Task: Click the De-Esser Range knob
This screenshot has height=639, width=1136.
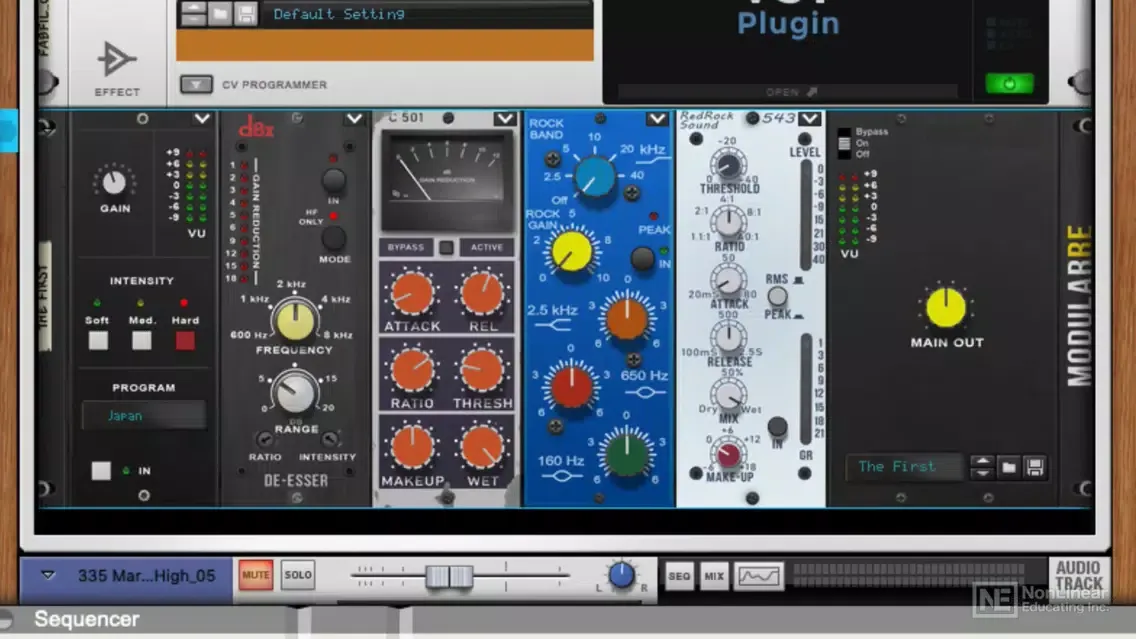Action: [295, 392]
